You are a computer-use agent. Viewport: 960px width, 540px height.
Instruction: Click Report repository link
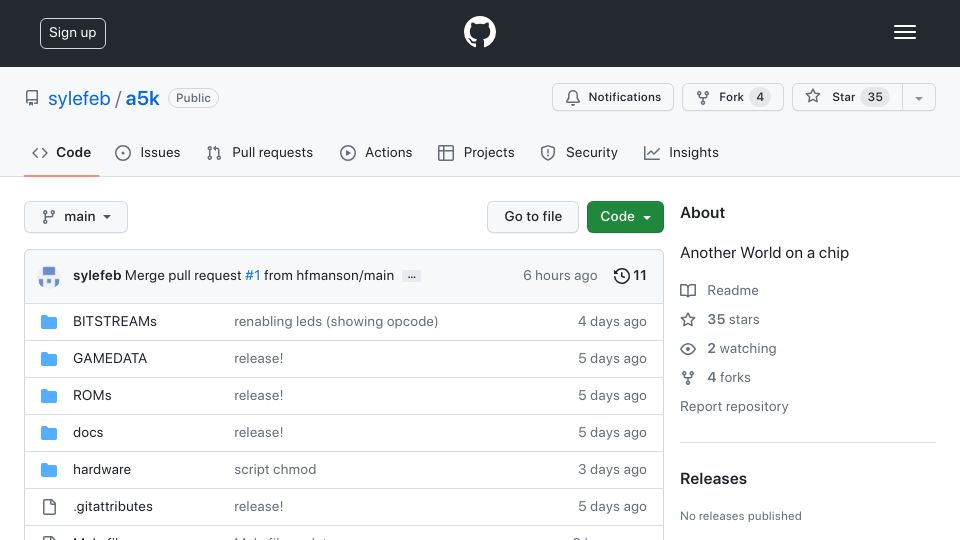point(734,407)
